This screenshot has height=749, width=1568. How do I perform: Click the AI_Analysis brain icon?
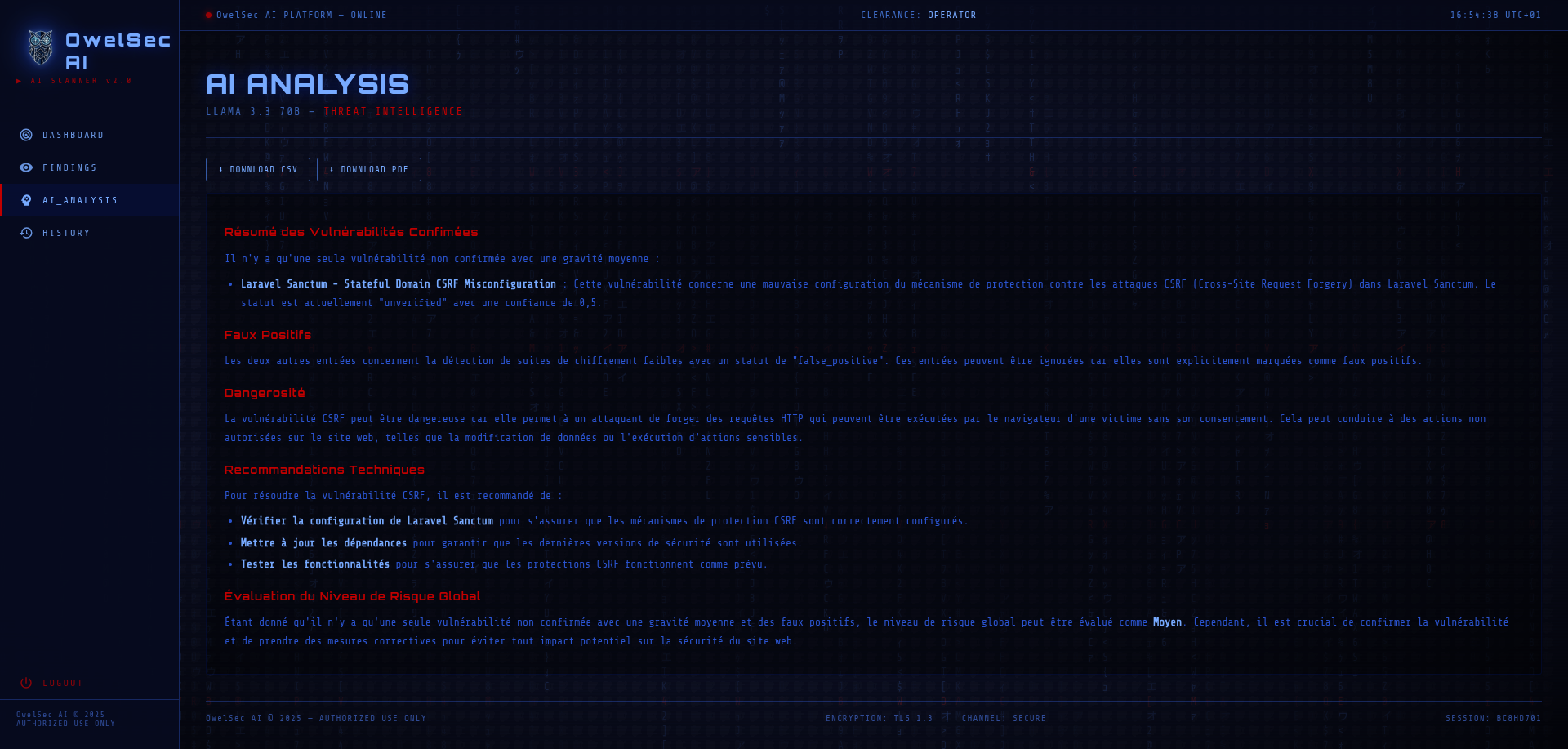[26, 200]
